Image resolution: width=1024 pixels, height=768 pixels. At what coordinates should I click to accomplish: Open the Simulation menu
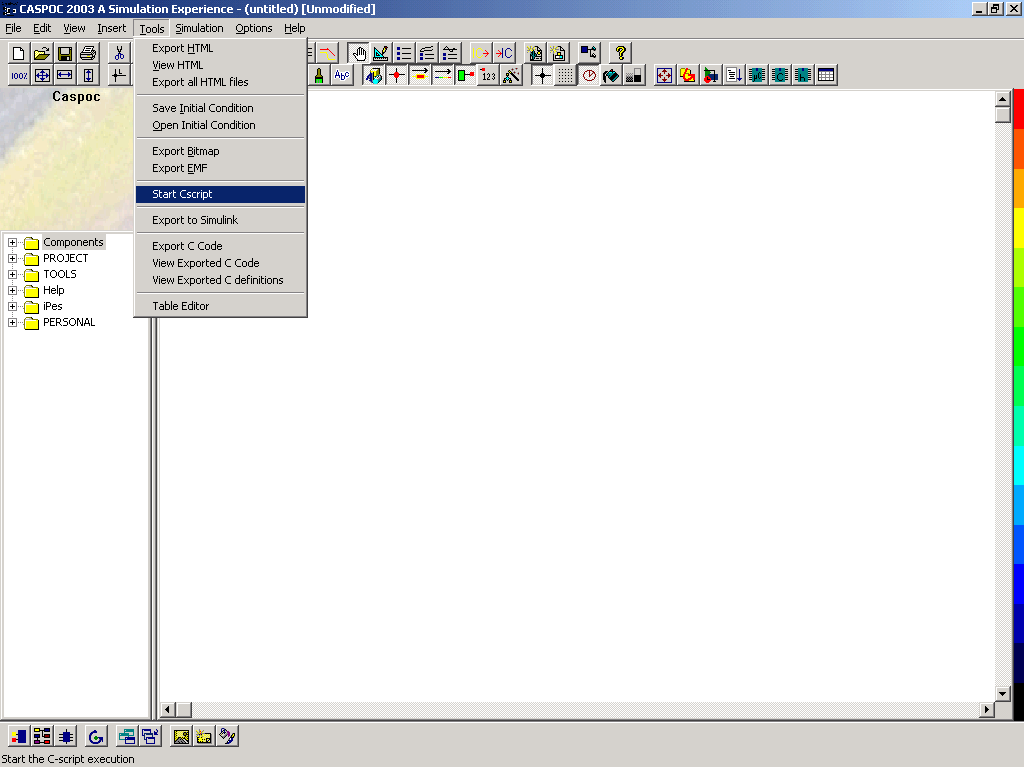(x=199, y=28)
